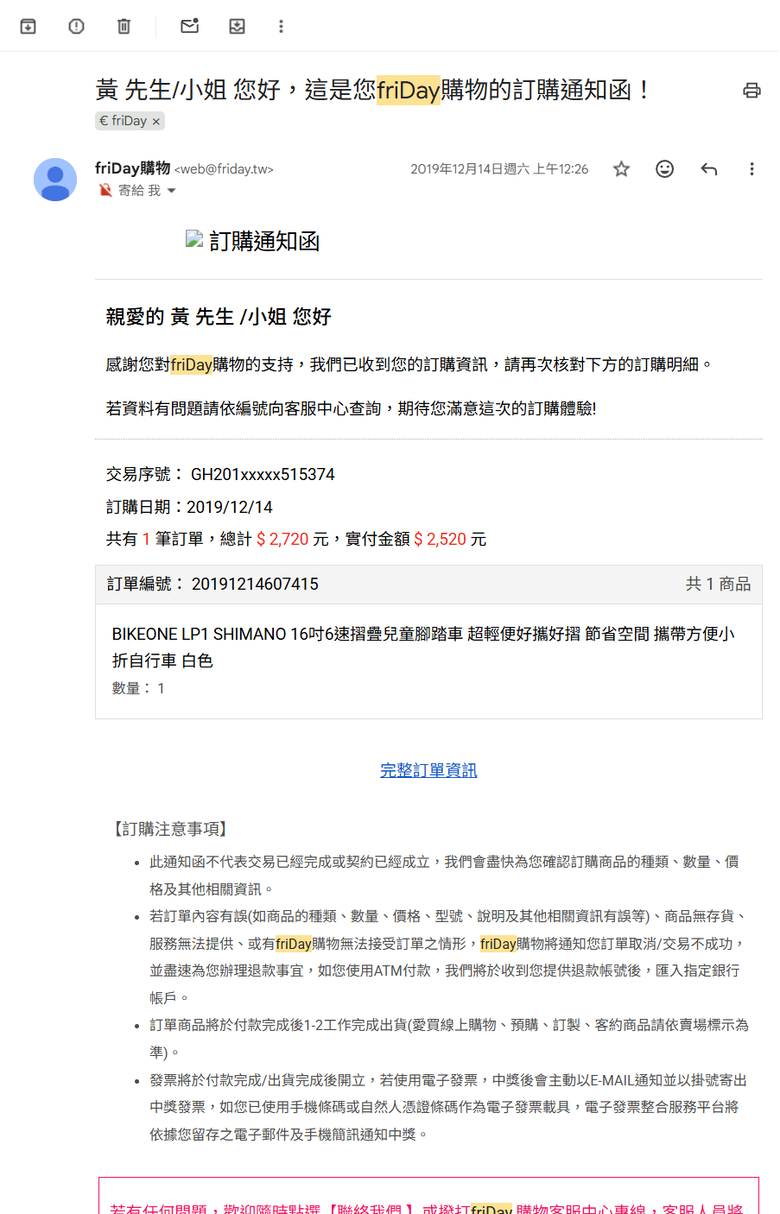Viewport: 780px width, 1214px height.
Task: Click sender address web@friday.tw
Action: pos(224,169)
